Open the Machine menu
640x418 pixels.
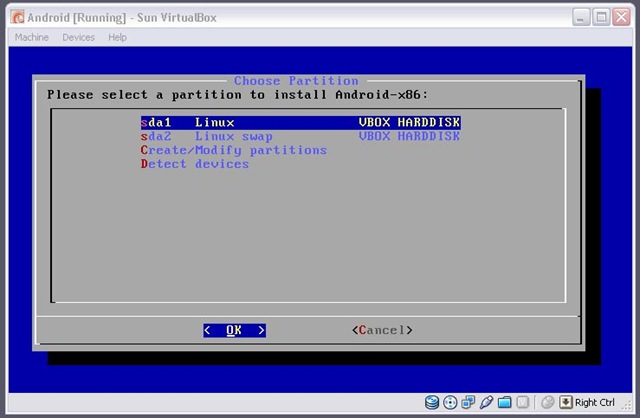pos(31,37)
